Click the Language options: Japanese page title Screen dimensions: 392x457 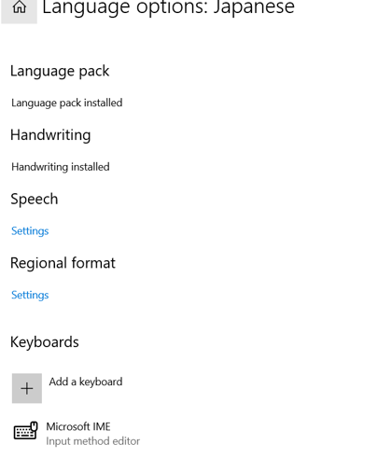[168, 8]
